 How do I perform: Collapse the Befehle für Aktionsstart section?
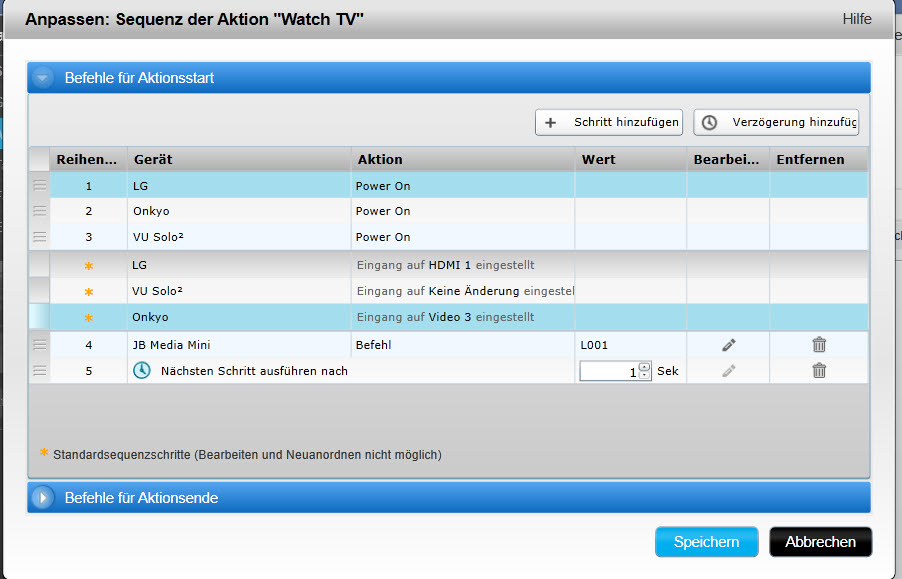tap(43, 78)
